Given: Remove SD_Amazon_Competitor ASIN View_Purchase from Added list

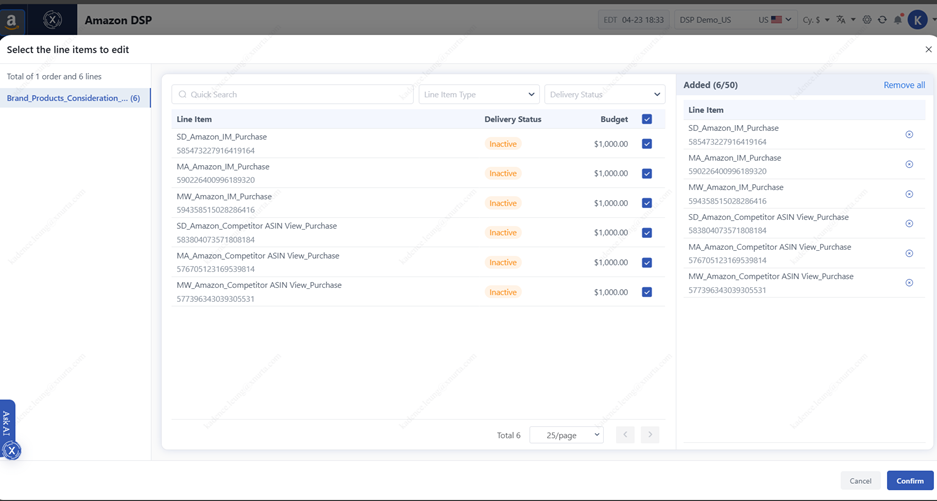Looking at the screenshot, I should tap(909, 224).
